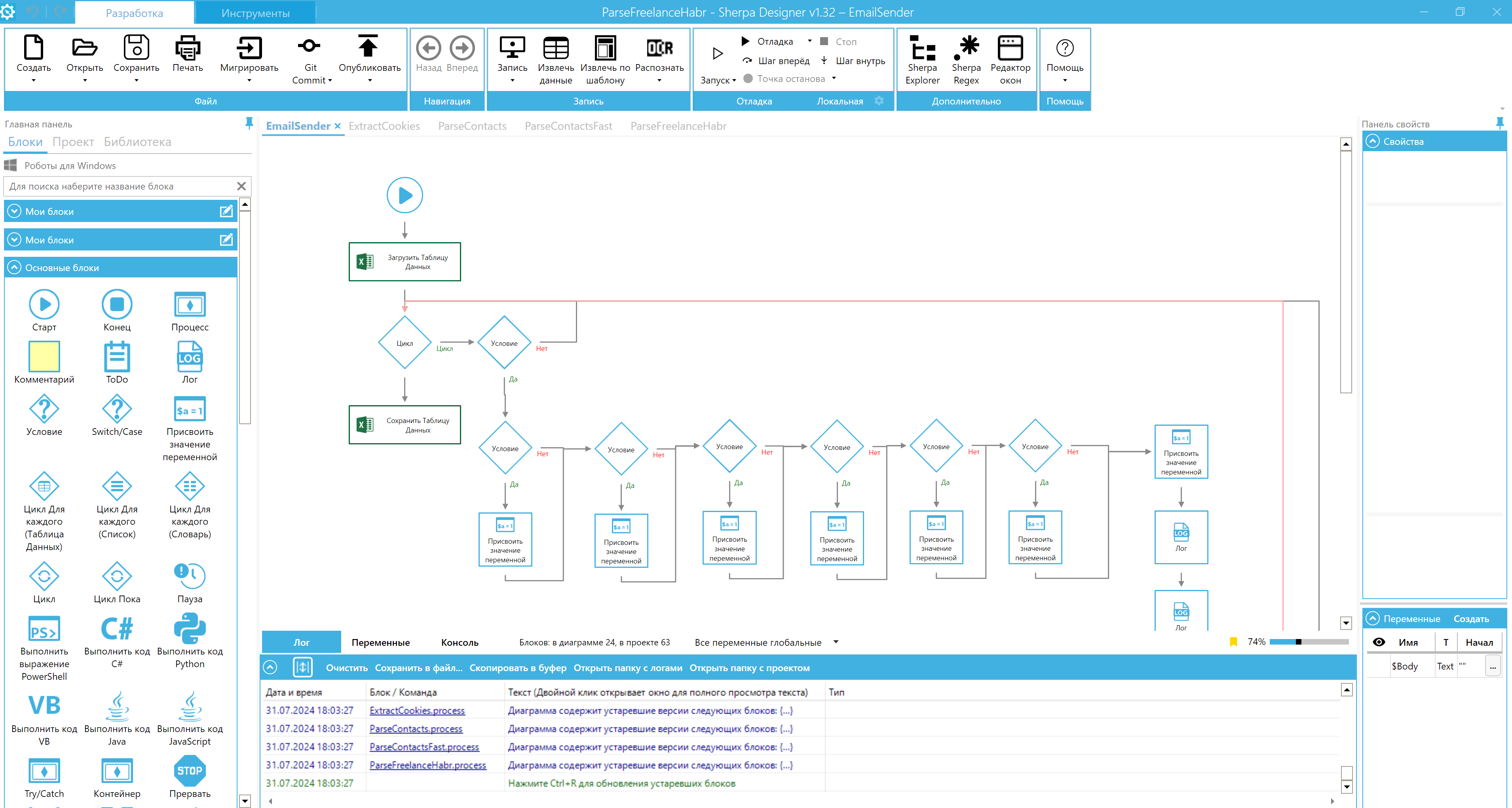Image resolution: width=1512 pixels, height=808 pixels.
Task: Toggle log auto-scroll icon button
Action: 302,667
